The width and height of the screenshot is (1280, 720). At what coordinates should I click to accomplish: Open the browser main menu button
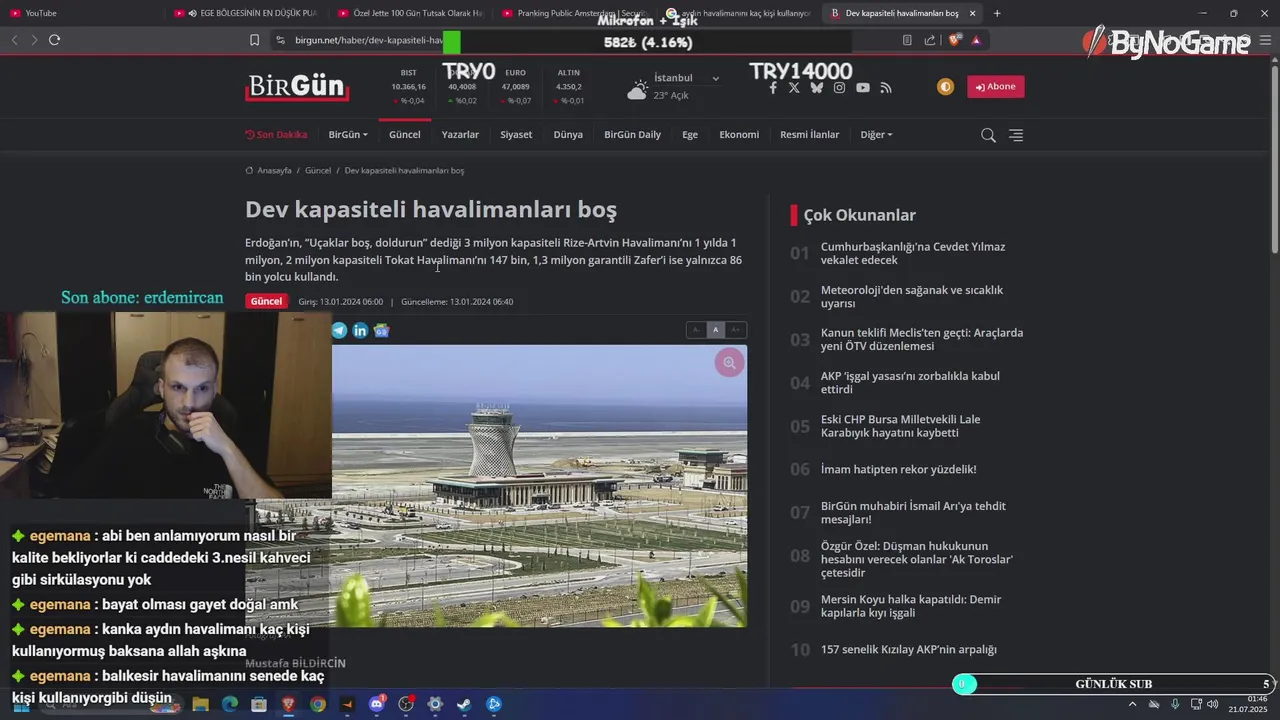click(1263, 40)
